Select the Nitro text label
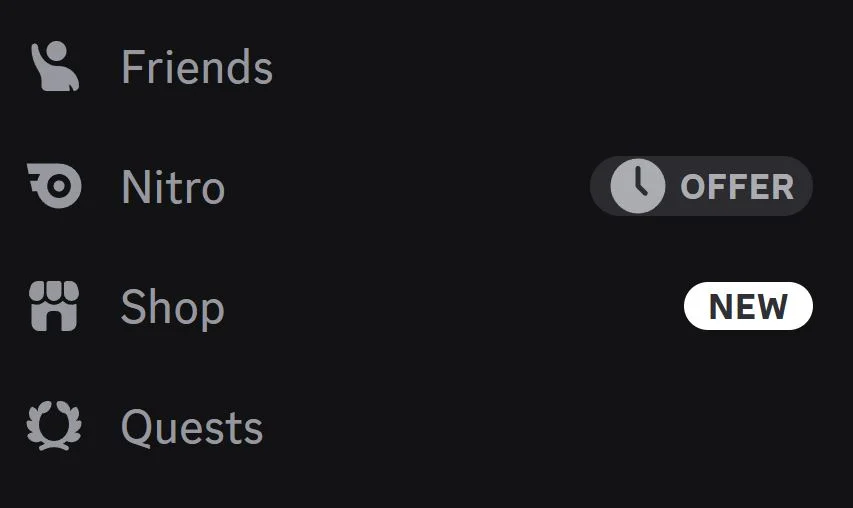This screenshot has width=853, height=508. click(x=172, y=188)
